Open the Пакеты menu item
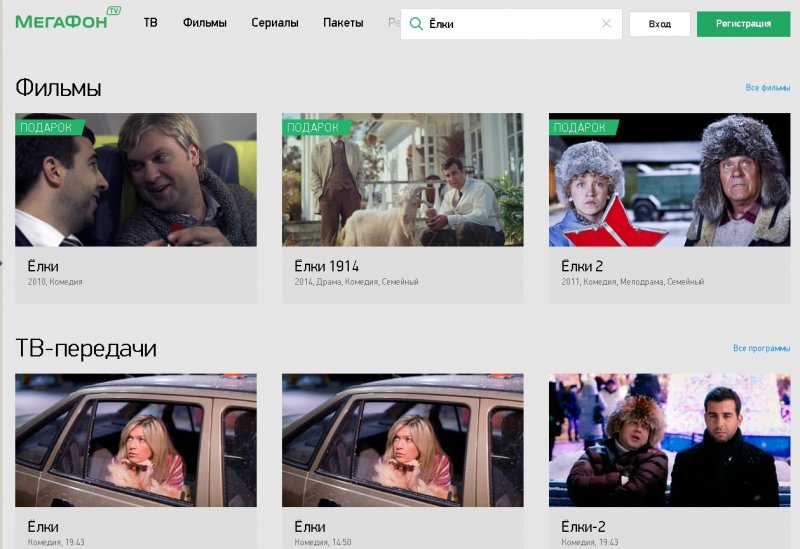Viewport: 800px width, 549px height. click(343, 23)
